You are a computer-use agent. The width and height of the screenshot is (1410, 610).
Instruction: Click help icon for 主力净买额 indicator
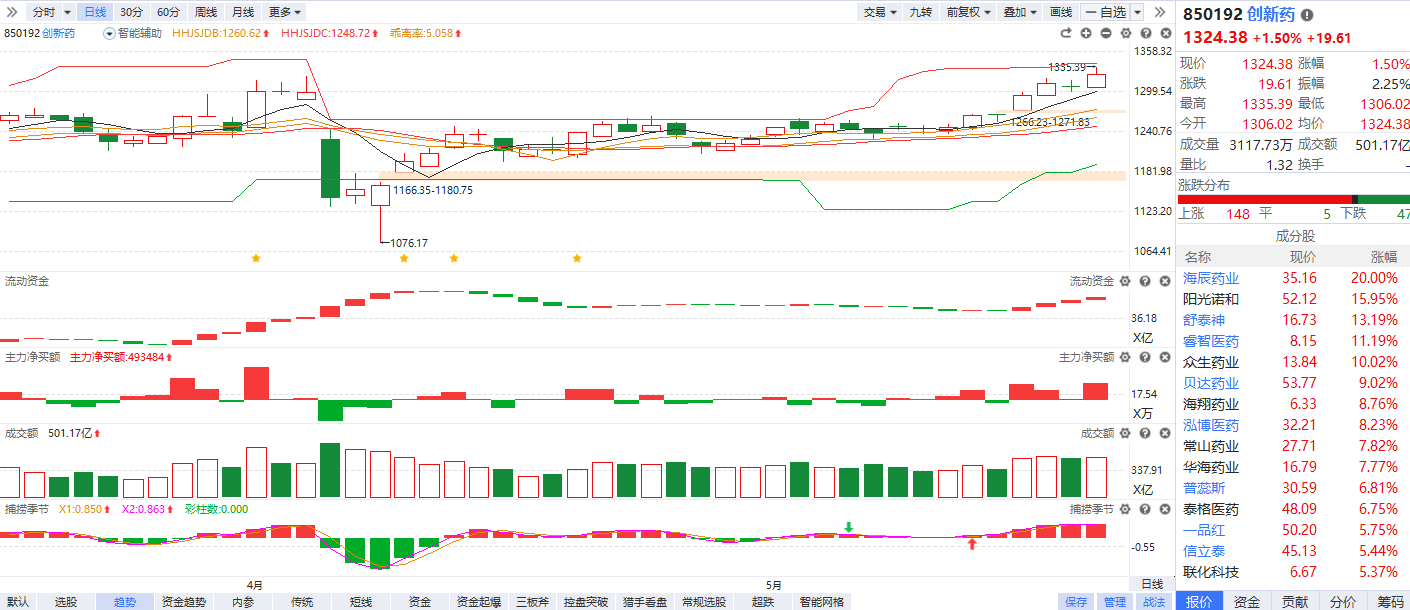coord(1145,357)
